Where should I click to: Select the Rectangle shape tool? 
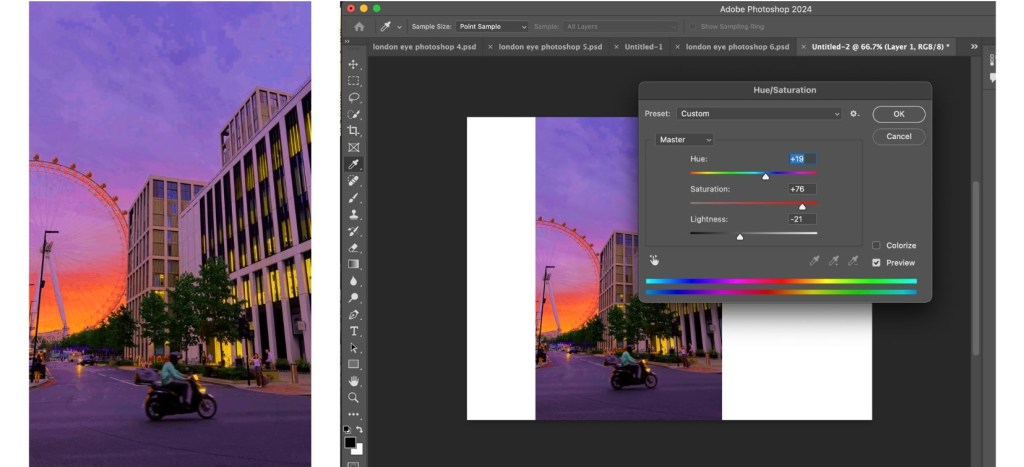point(353,364)
